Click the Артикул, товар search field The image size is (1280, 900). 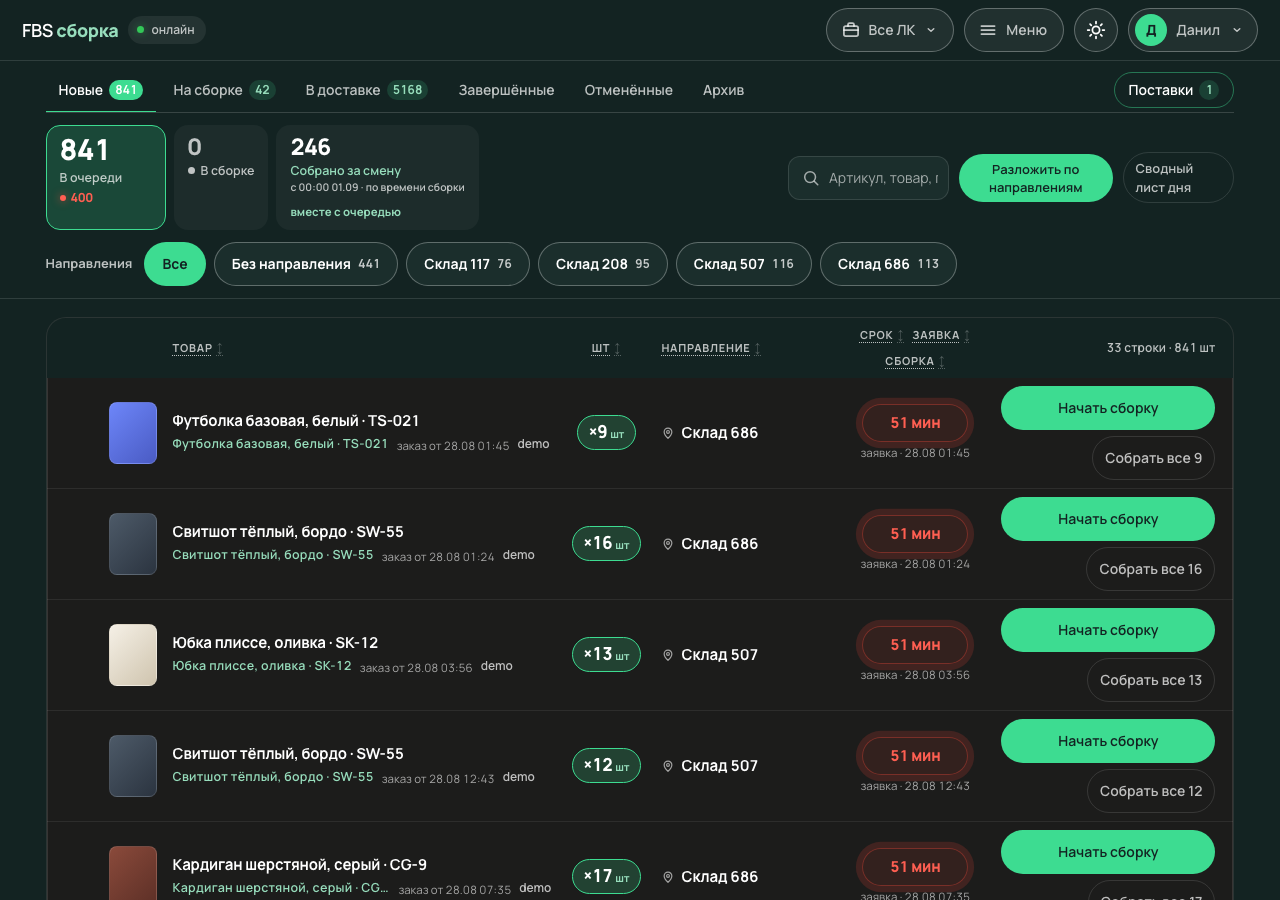click(868, 178)
